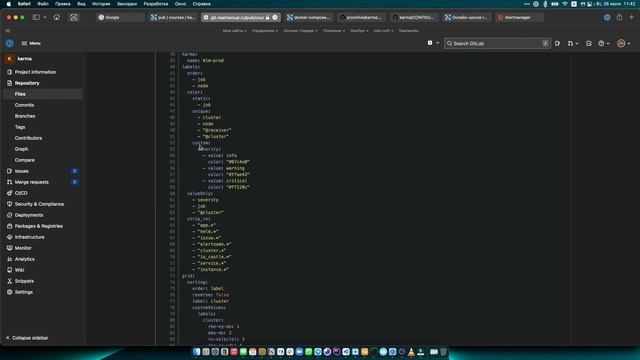Click the GitLab logo in the top bar
This screenshot has height=360, width=640.
10,43
